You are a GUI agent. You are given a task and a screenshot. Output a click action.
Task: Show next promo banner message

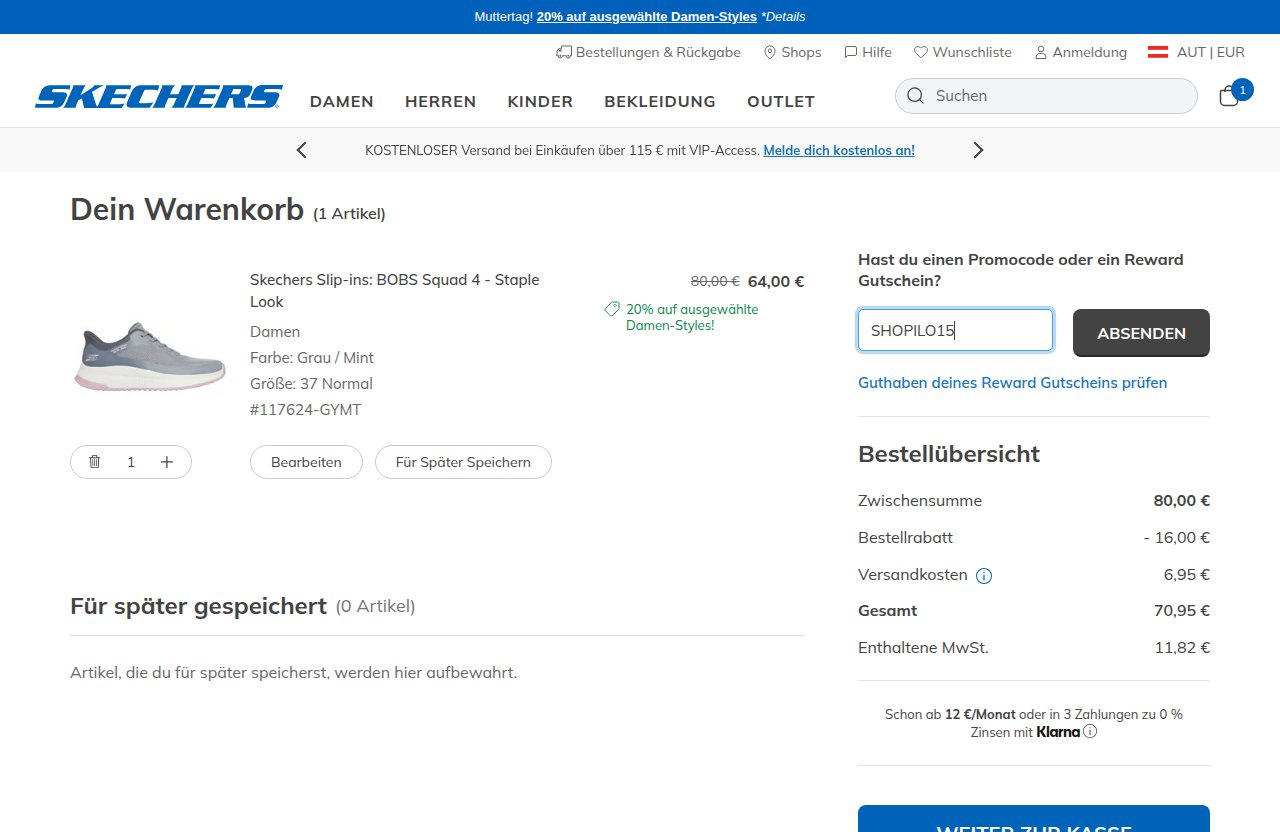(978, 150)
